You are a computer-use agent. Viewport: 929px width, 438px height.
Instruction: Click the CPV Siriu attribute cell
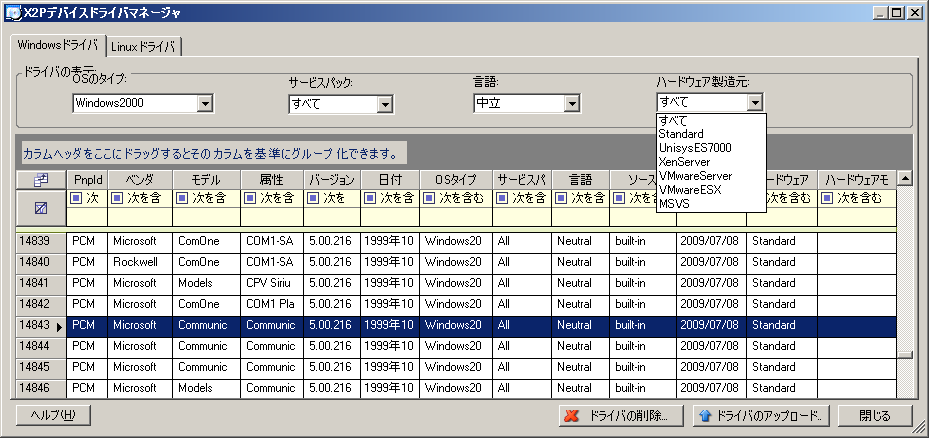coord(272,283)
